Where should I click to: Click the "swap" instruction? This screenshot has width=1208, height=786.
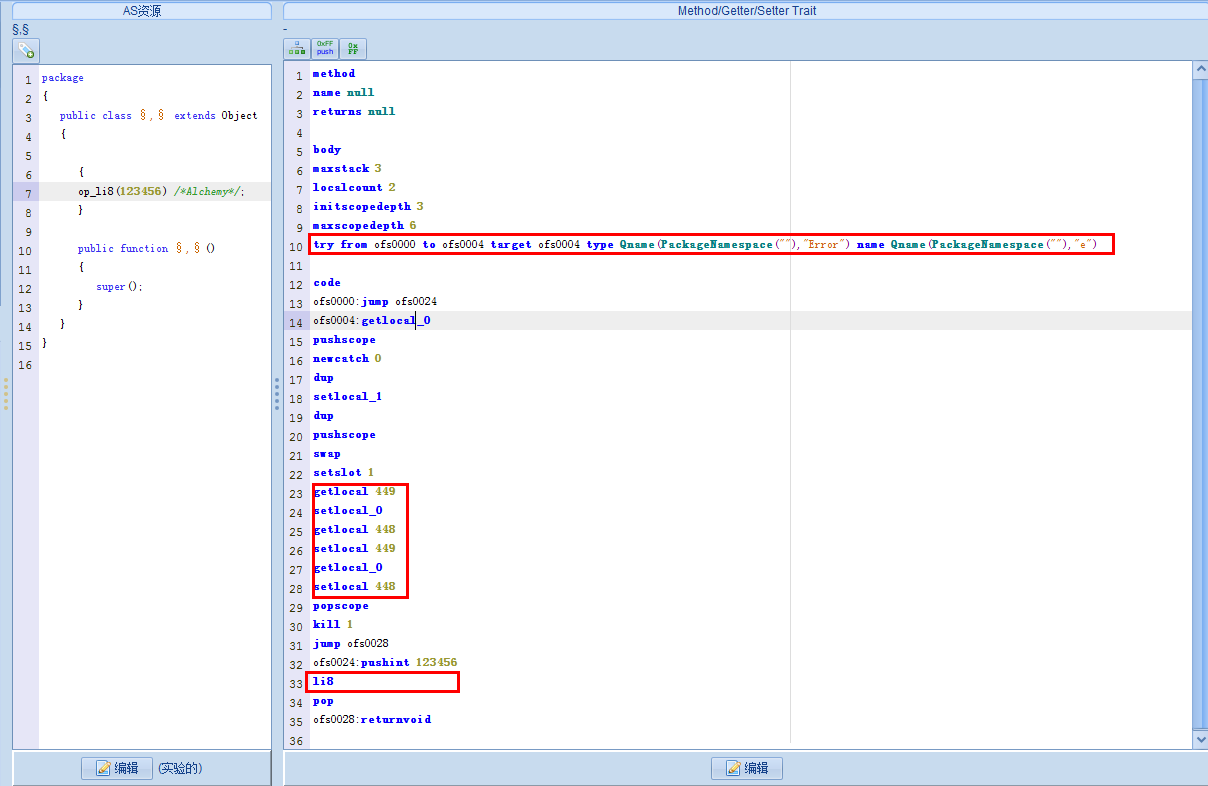(327, 454)
